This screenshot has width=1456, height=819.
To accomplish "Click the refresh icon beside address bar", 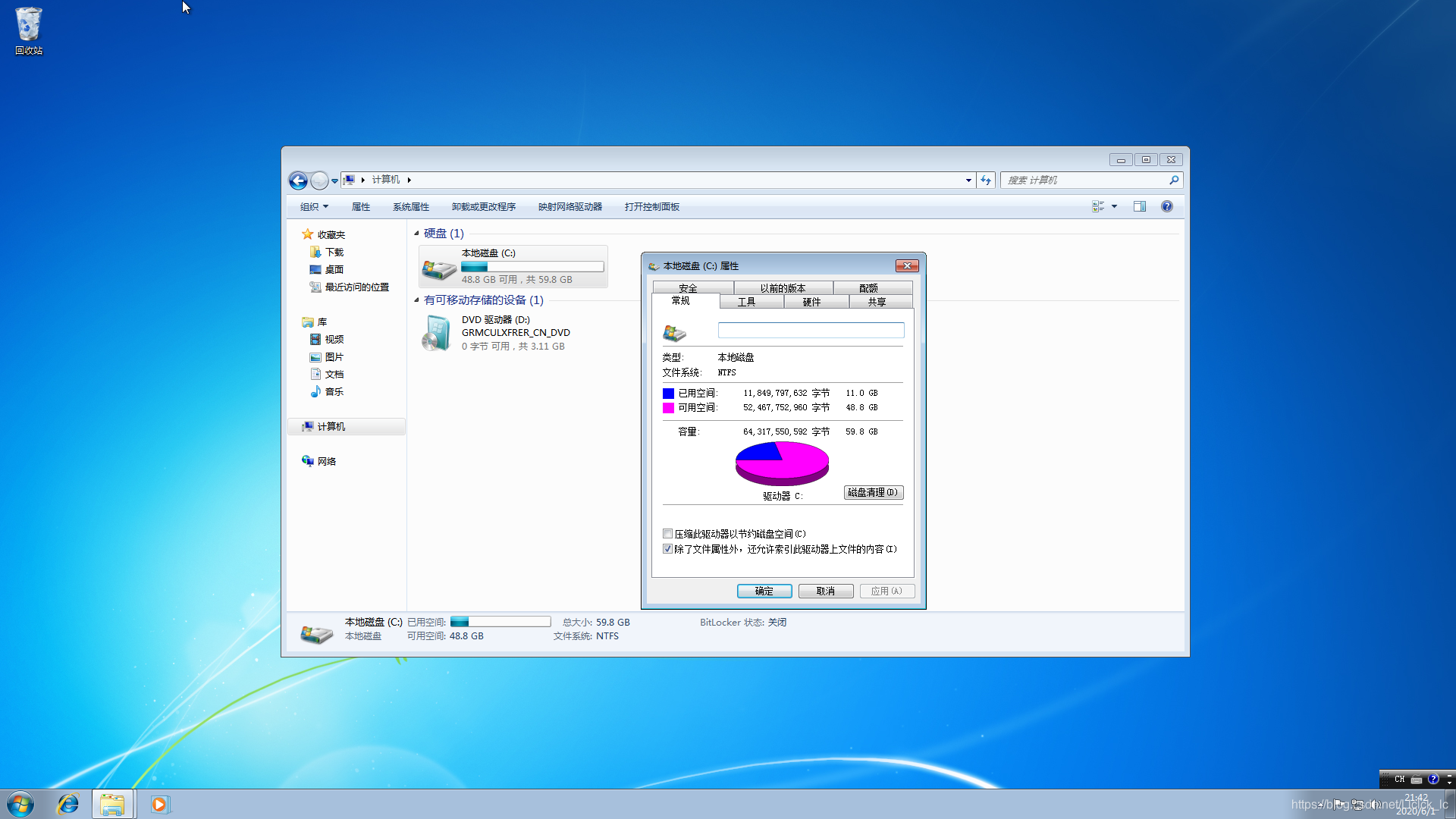I will [986, 180].
